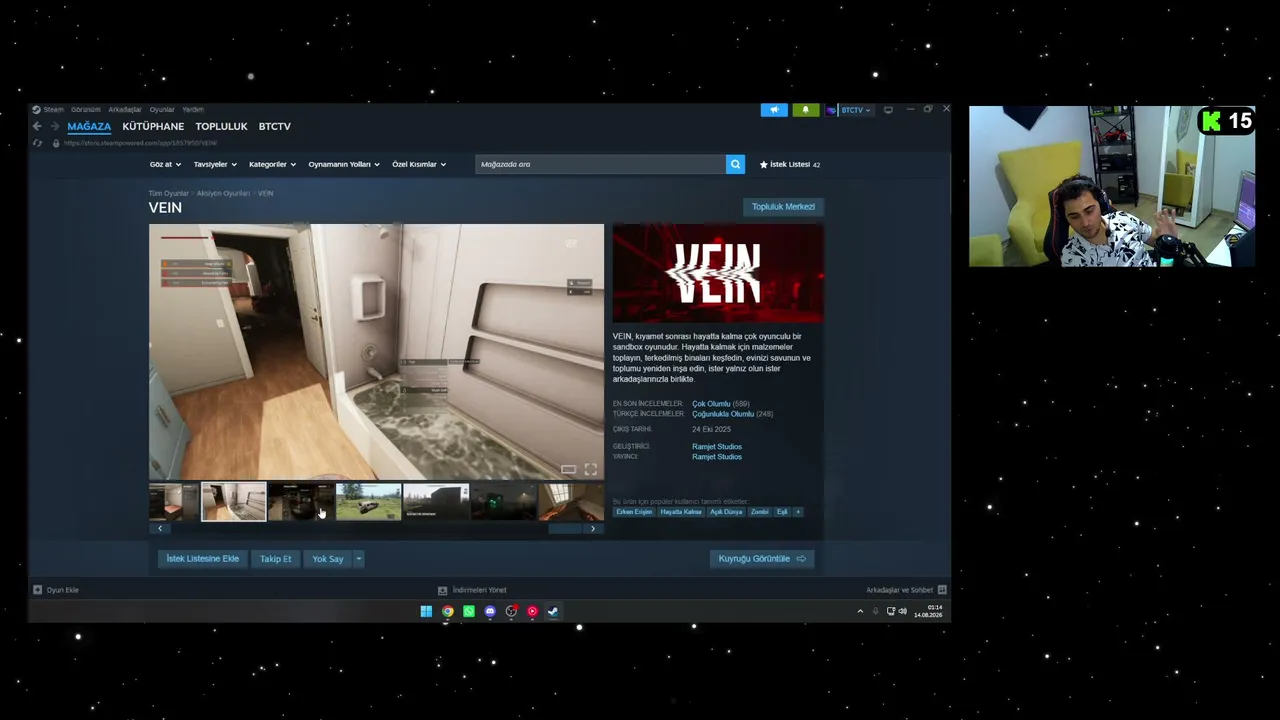Switch to the MAĞAZA tab
The height and width of the screenshot is (720, 1280).
89,127
